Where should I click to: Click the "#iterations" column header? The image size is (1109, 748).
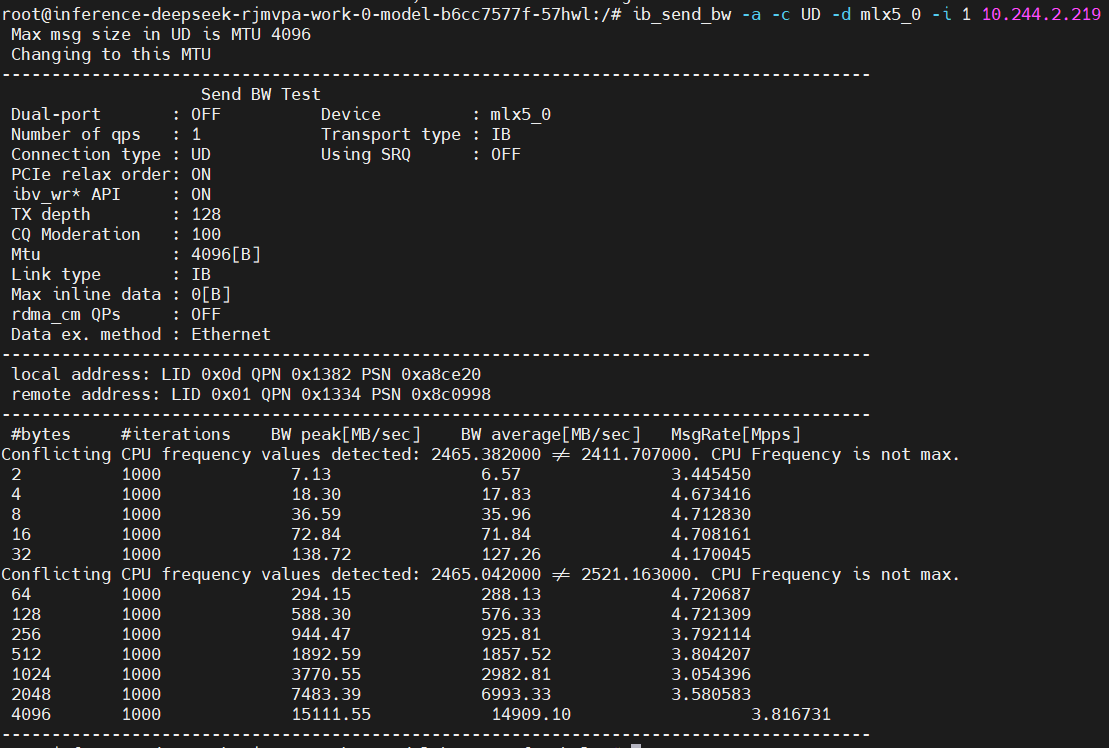(x=176, y=434)
